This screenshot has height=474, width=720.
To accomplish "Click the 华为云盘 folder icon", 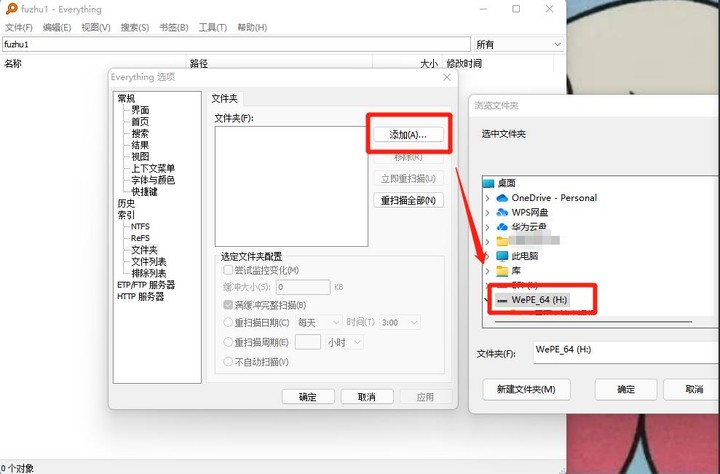I will click(502, 227).
